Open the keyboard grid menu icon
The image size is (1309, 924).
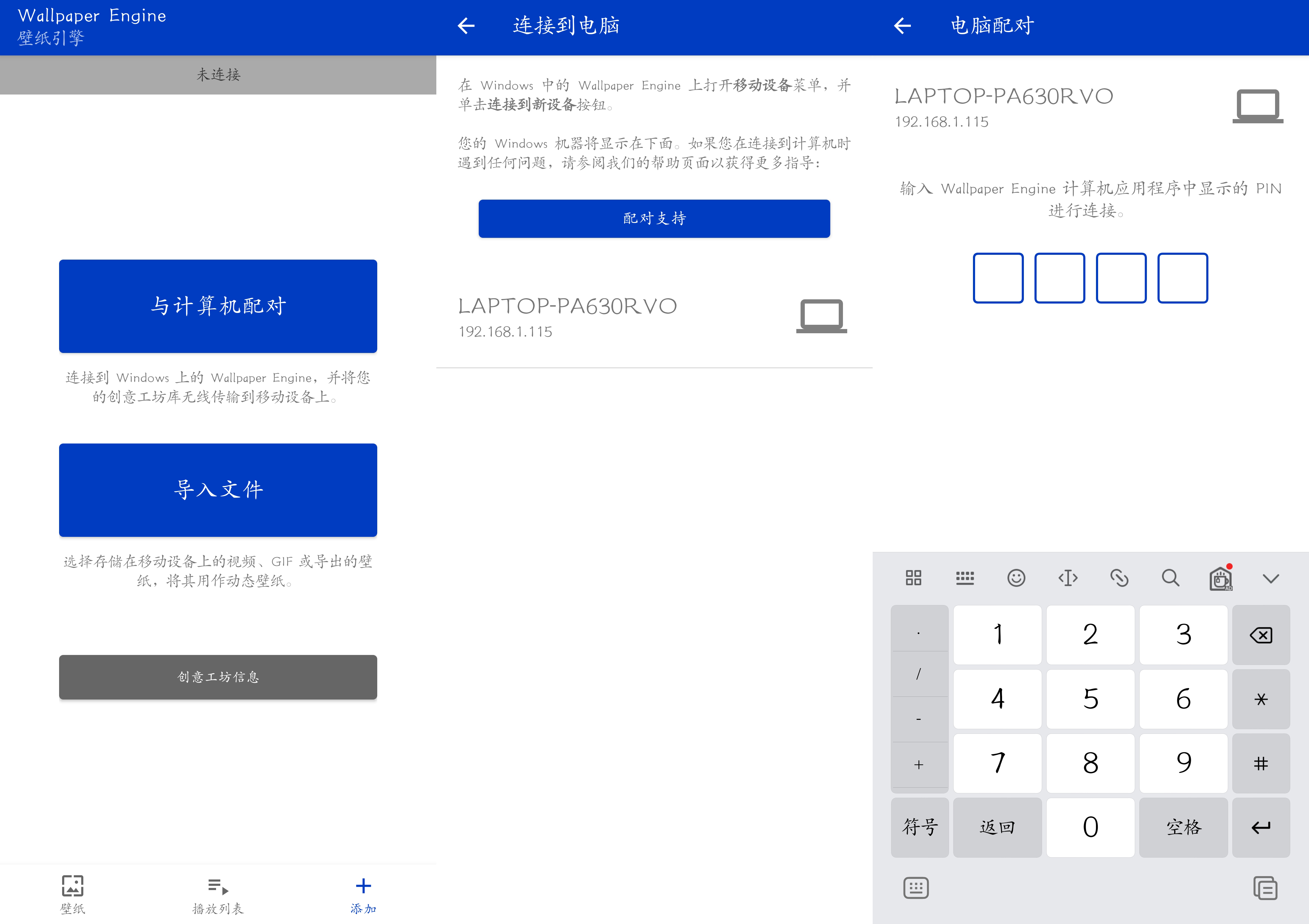pos(913,578)
